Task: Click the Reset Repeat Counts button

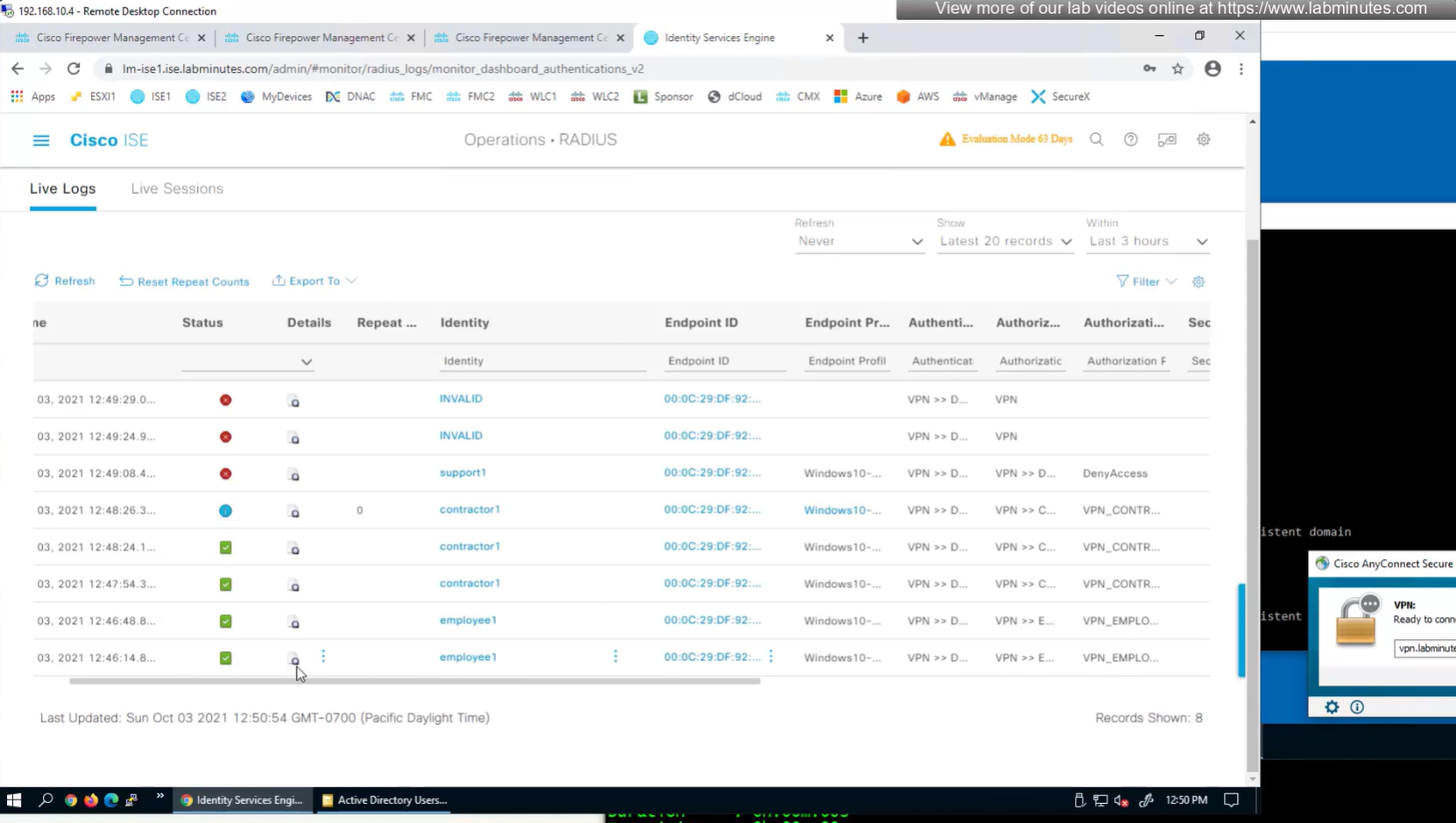Action: (184, 281)
